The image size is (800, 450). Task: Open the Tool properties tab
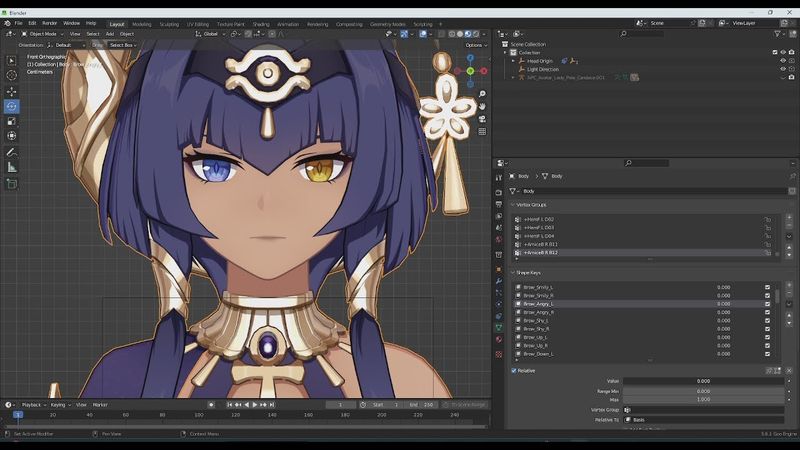click(x=498, y=178)
